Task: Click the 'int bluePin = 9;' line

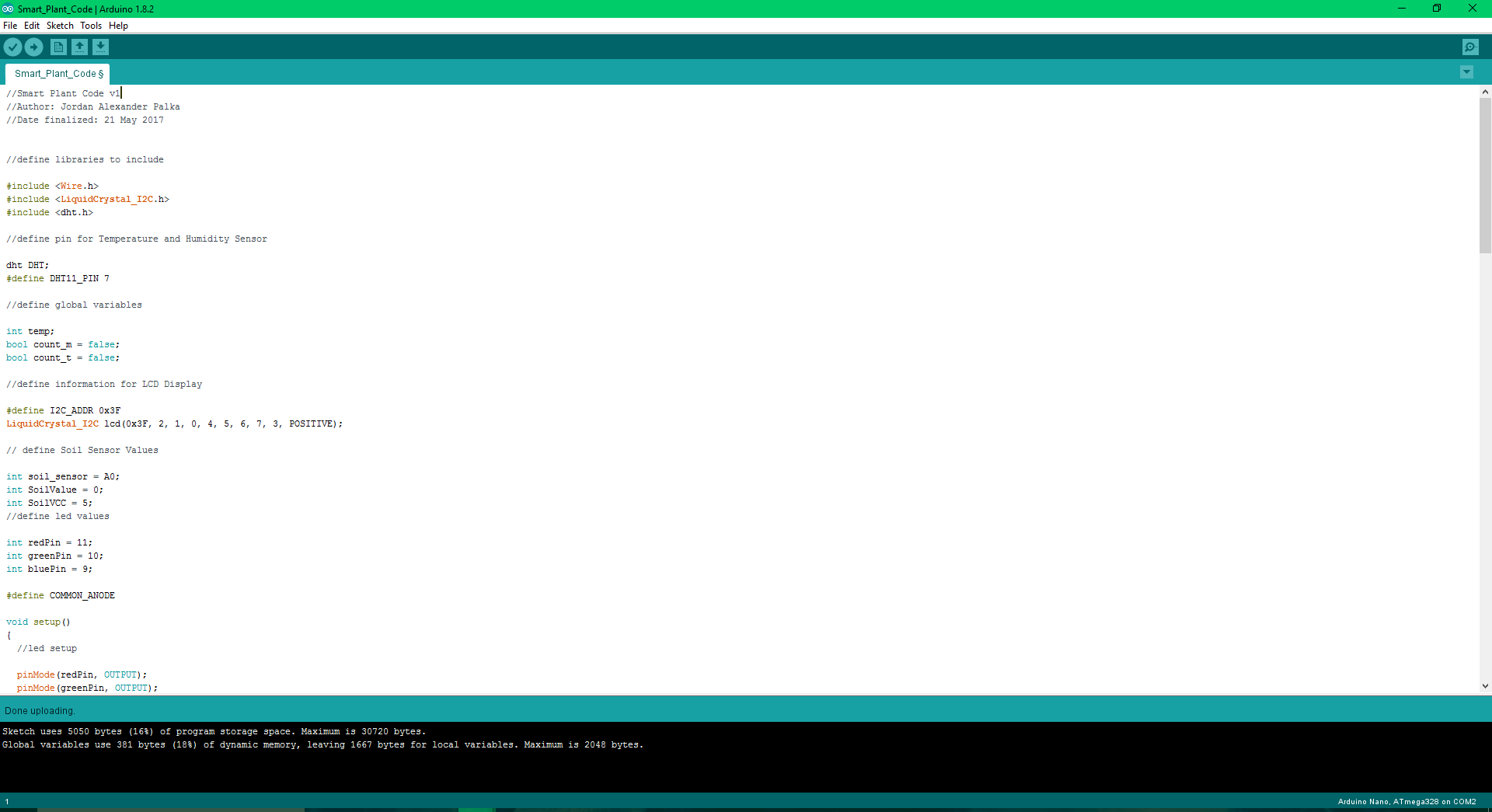Action: tap(49, 569)
